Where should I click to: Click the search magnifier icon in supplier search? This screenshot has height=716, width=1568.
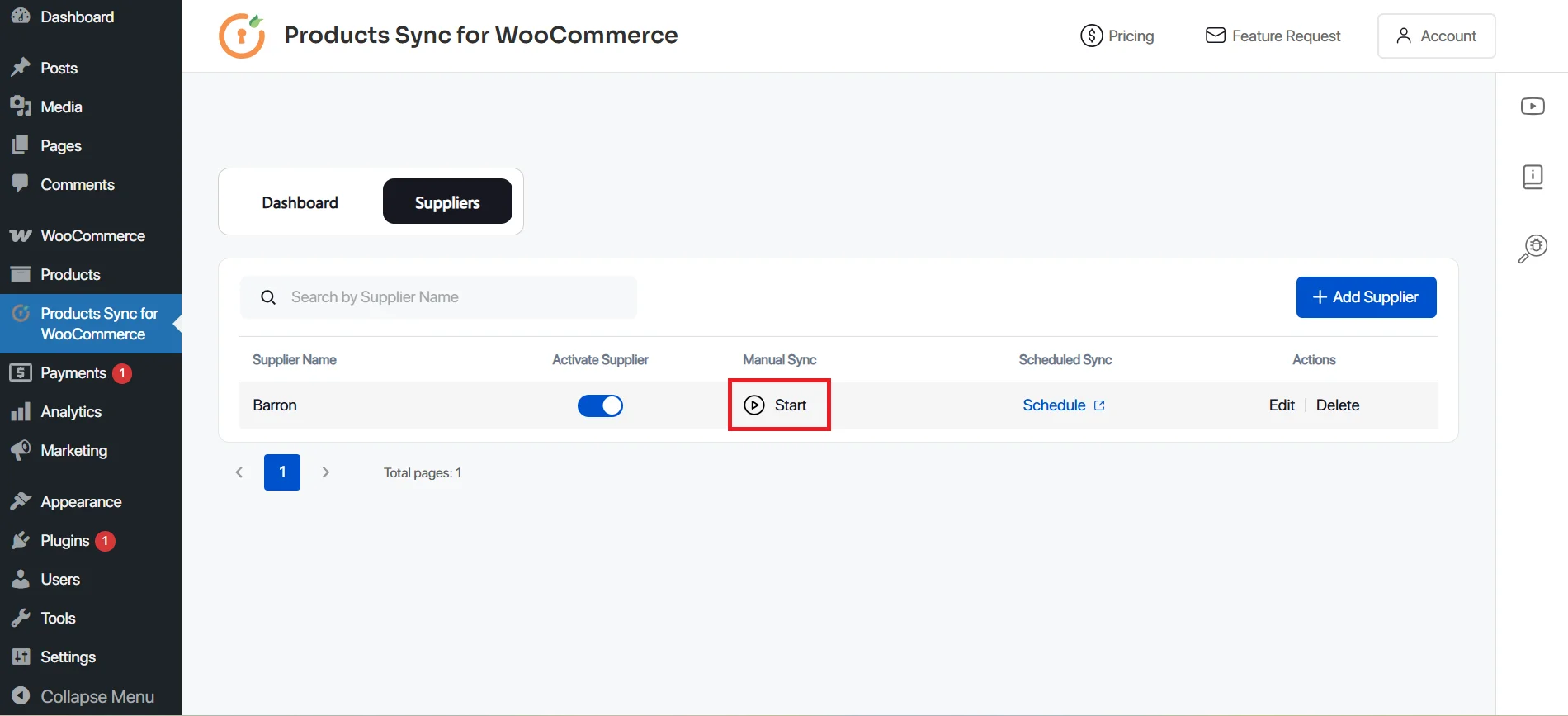click(x=268, y=297)
